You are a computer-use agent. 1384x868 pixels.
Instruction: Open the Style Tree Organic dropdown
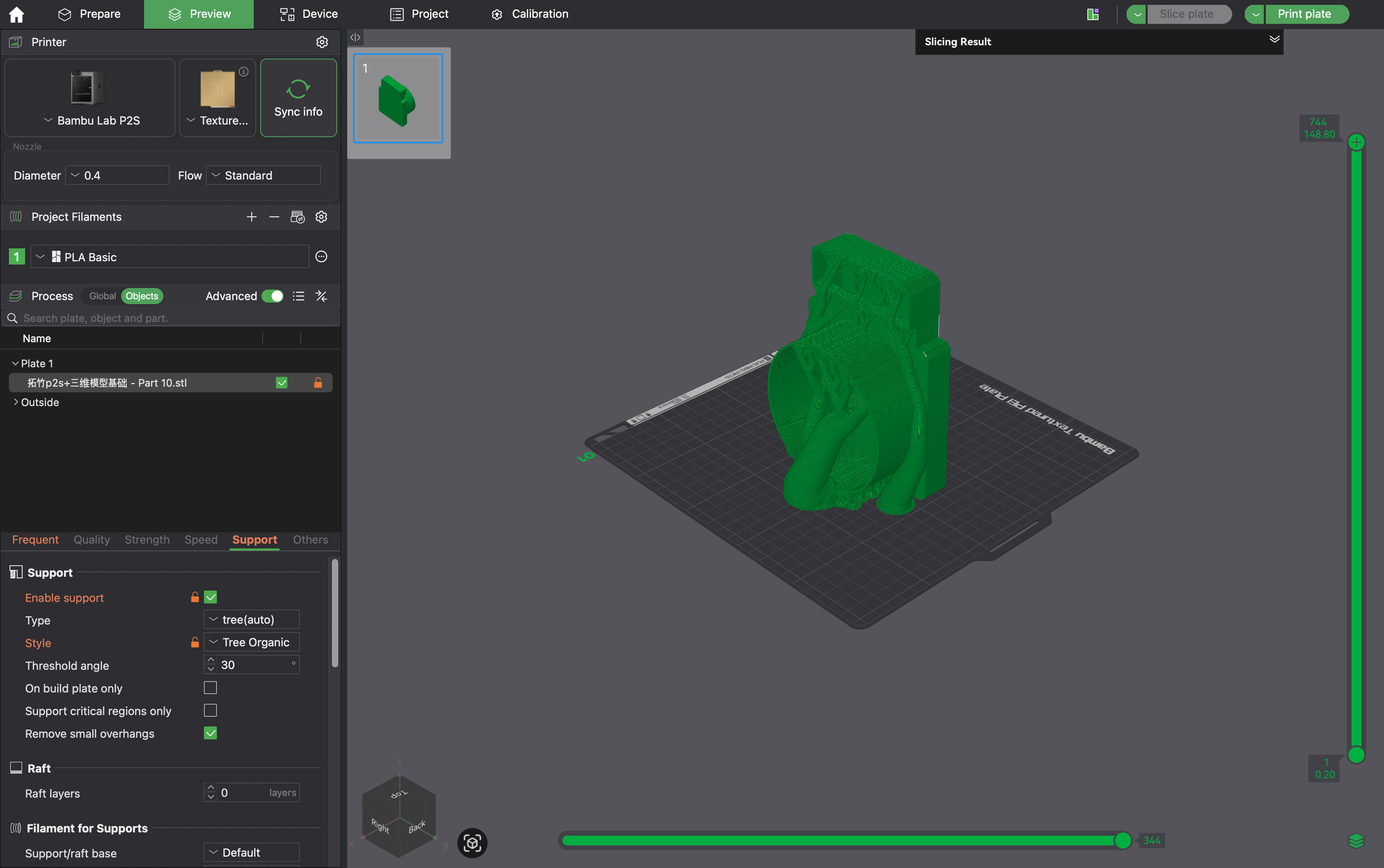[x=252, y=642]
